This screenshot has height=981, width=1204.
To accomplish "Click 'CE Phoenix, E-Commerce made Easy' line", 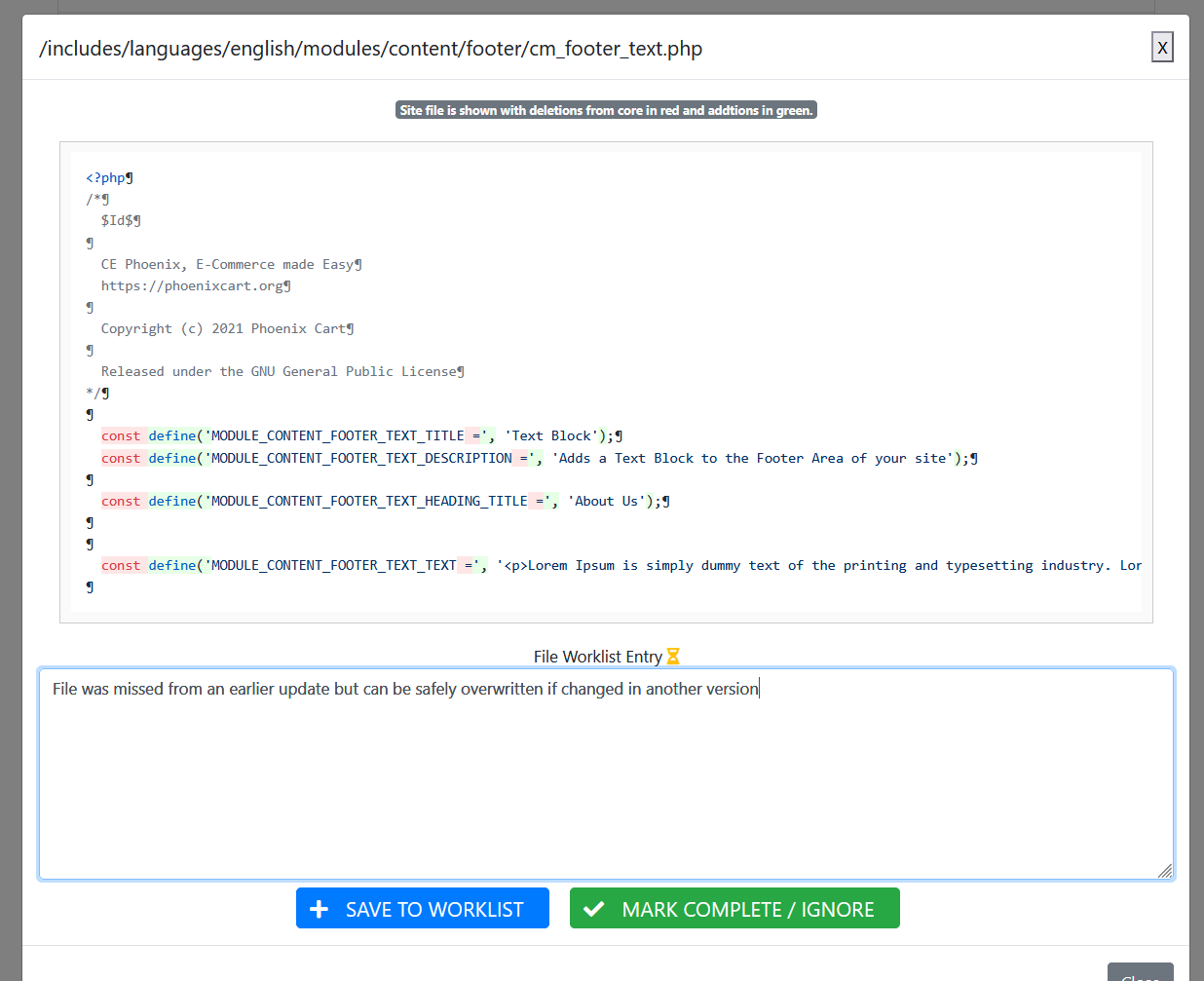I will [232, 264].
